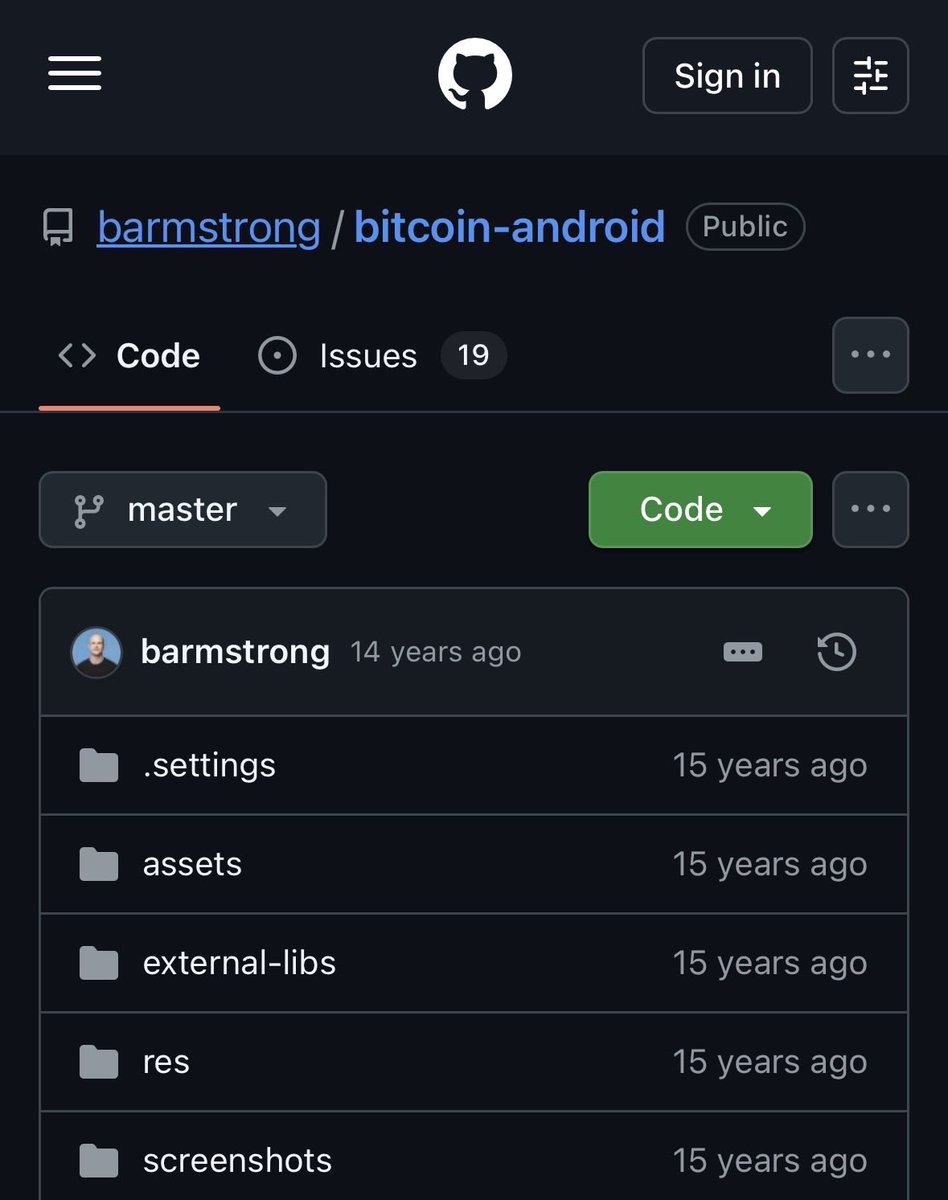The image size is (948, 1200).
Task: Open the external-libs folder
Action: (239, 963)
